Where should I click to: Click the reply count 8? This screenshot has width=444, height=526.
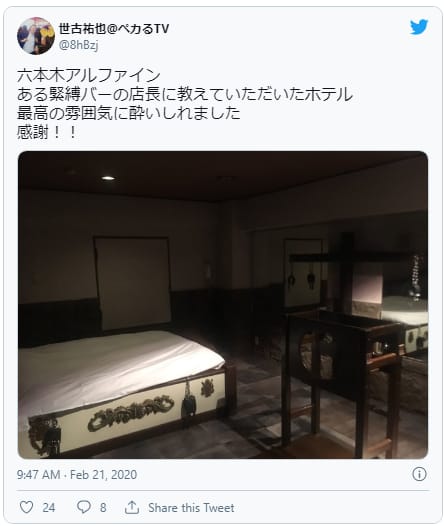pyautogui.click(x=103, y=508)
